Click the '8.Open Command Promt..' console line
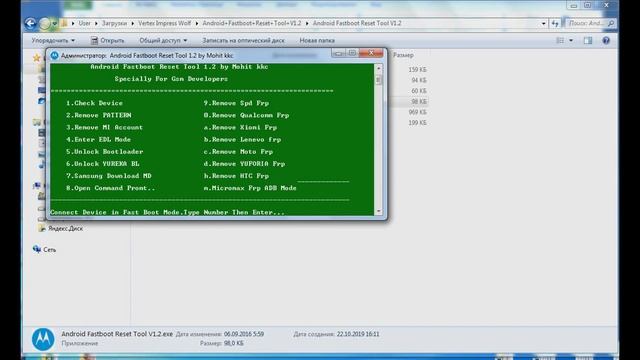 (111, 188)
